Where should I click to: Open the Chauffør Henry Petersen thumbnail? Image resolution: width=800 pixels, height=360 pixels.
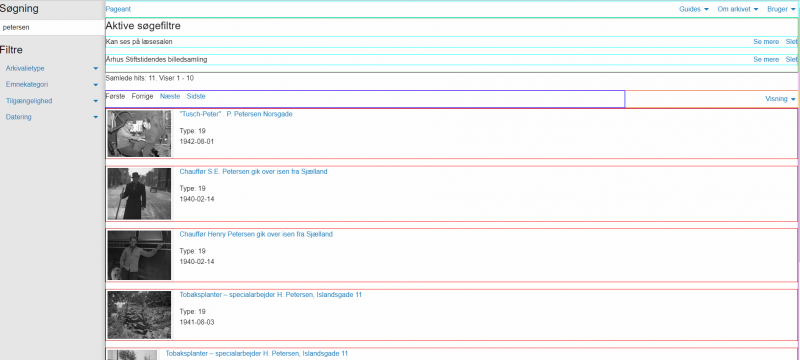pyautogui.click(x=139, y=255)
